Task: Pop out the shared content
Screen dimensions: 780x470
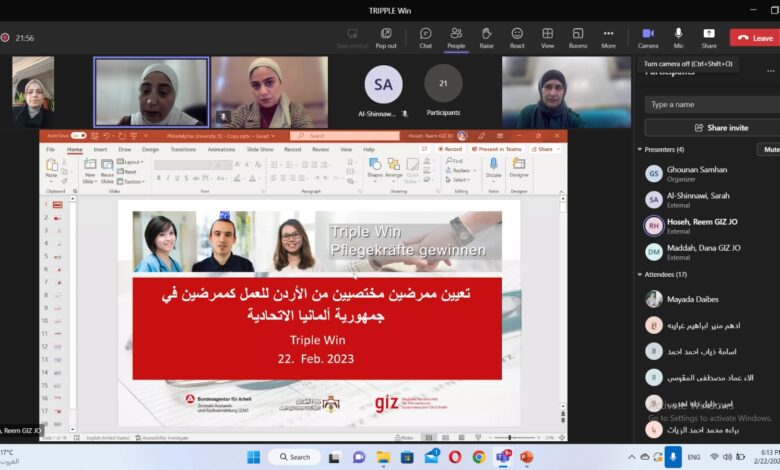Action: coord(386,38)
